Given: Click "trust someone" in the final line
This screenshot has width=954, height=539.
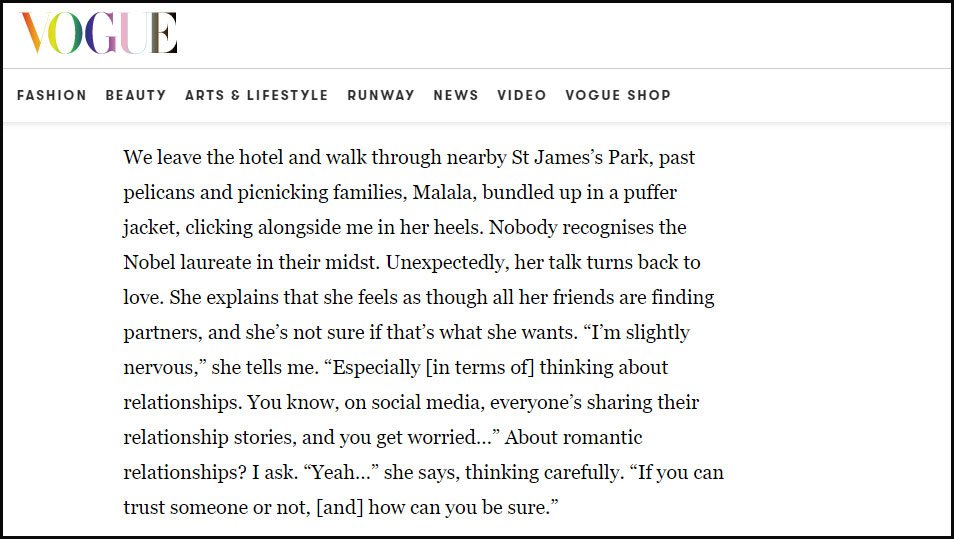Looking at the screenshot, I should tap(186, 508).
